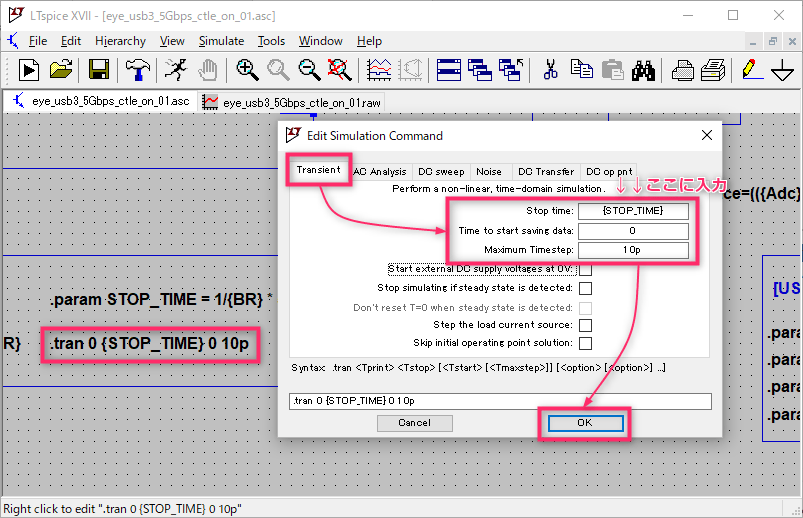The width and height of the screenshot is (803, 518).
Task: Click the Time to start saving data field
Action: pyautogui.click(x=633, y=231)
